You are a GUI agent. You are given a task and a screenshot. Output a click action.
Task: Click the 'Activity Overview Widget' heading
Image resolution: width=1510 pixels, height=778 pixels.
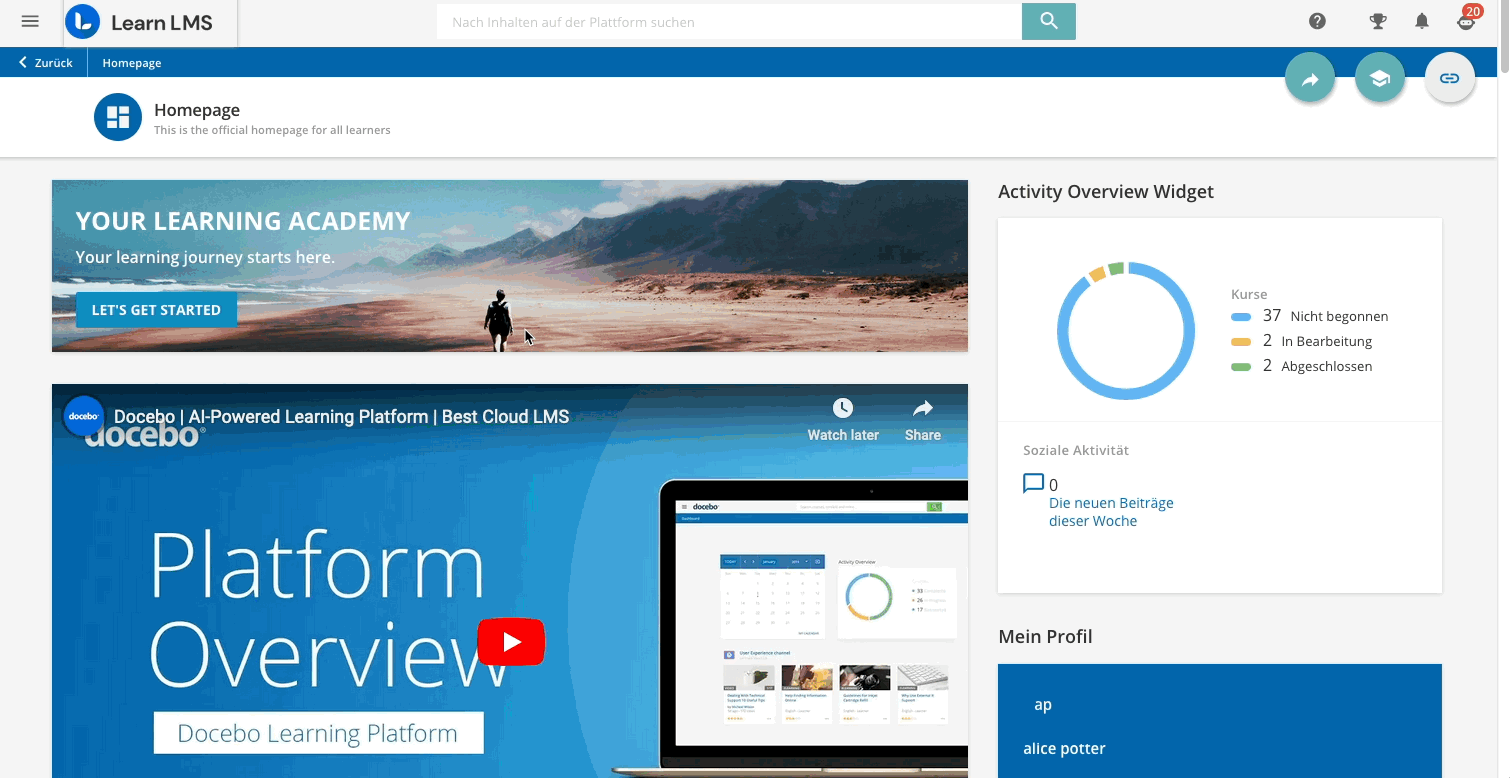pyautogui.click(x=1106, y=191)
